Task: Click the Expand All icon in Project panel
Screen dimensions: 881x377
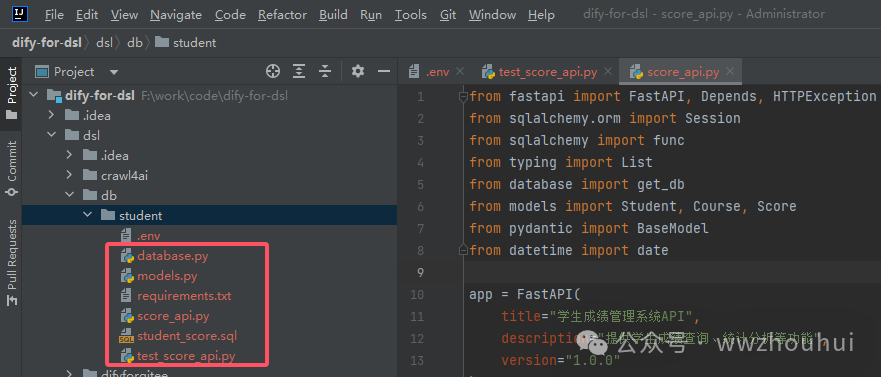Action: [x=299, y=71]
